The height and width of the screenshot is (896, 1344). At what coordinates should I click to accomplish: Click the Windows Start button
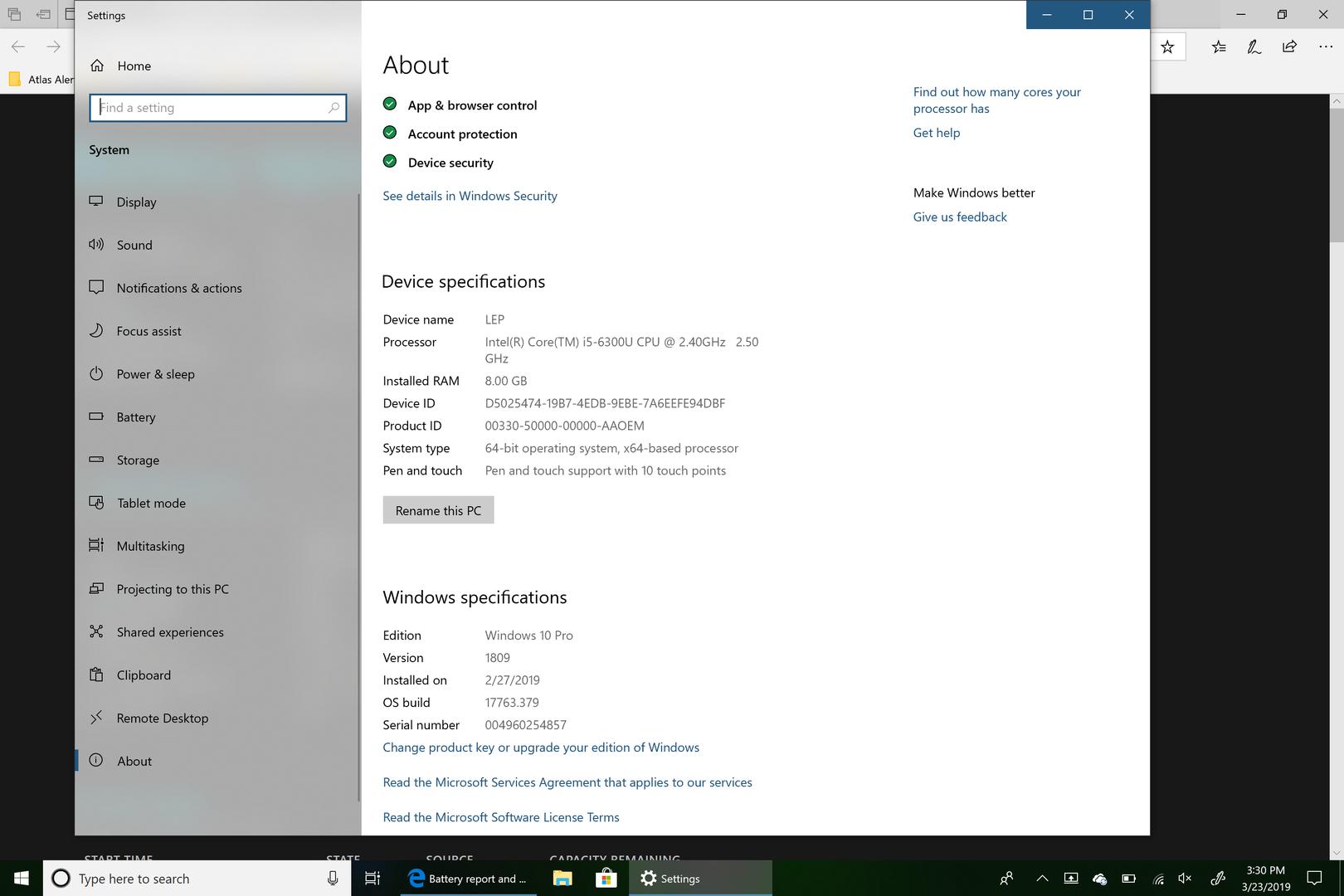[22, 878]
